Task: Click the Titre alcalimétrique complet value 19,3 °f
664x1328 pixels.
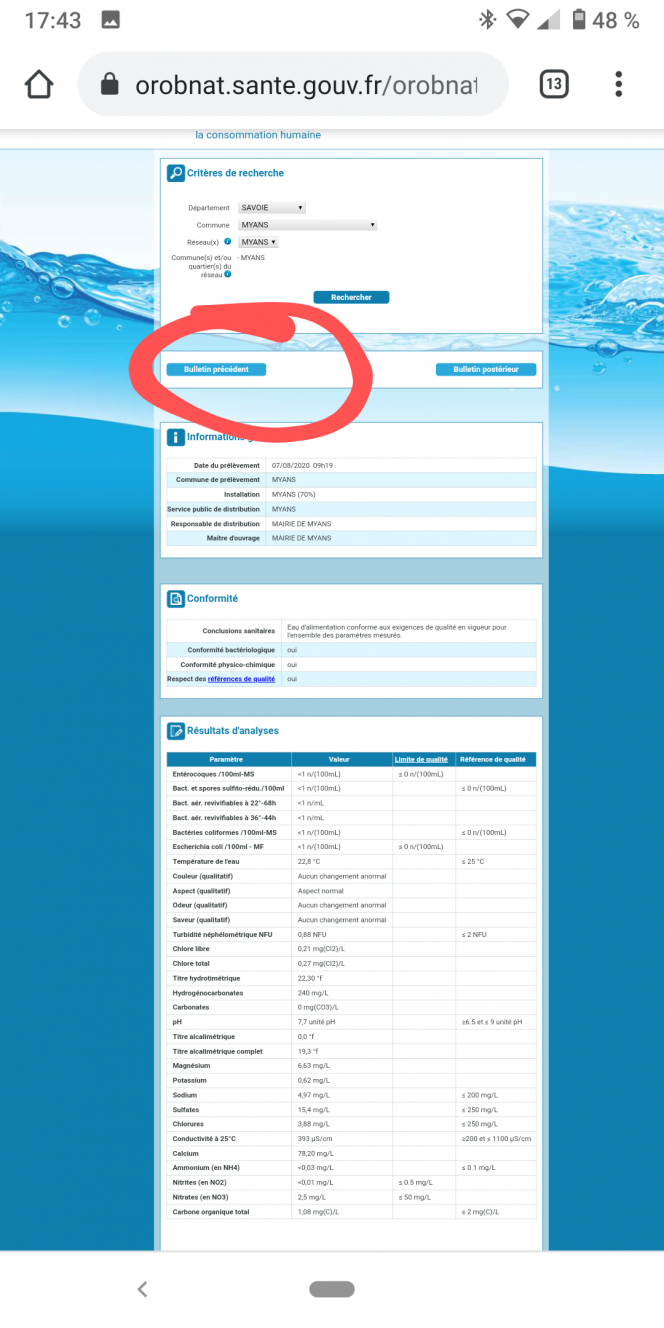Action: pos(309,1051)
